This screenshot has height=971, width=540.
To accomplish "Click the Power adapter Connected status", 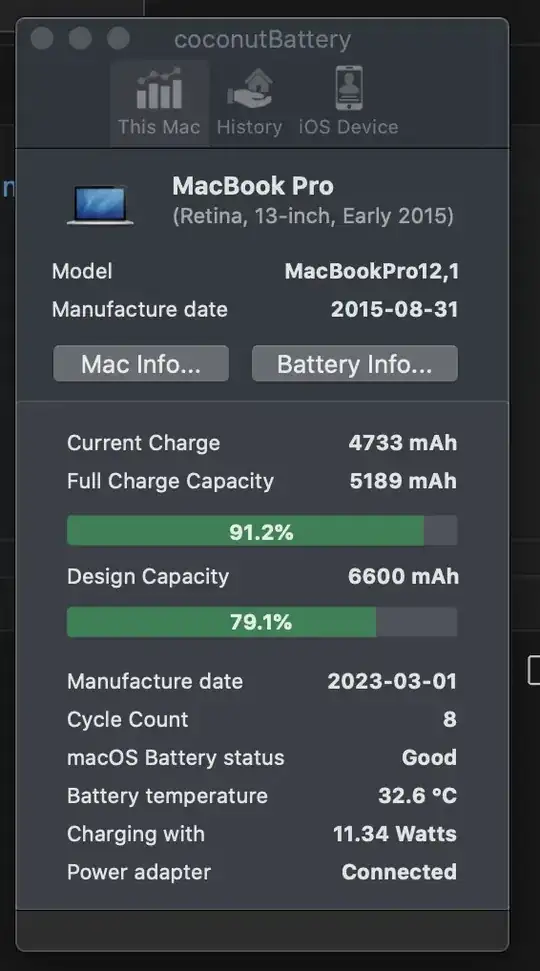I will (x=399, y=872).
